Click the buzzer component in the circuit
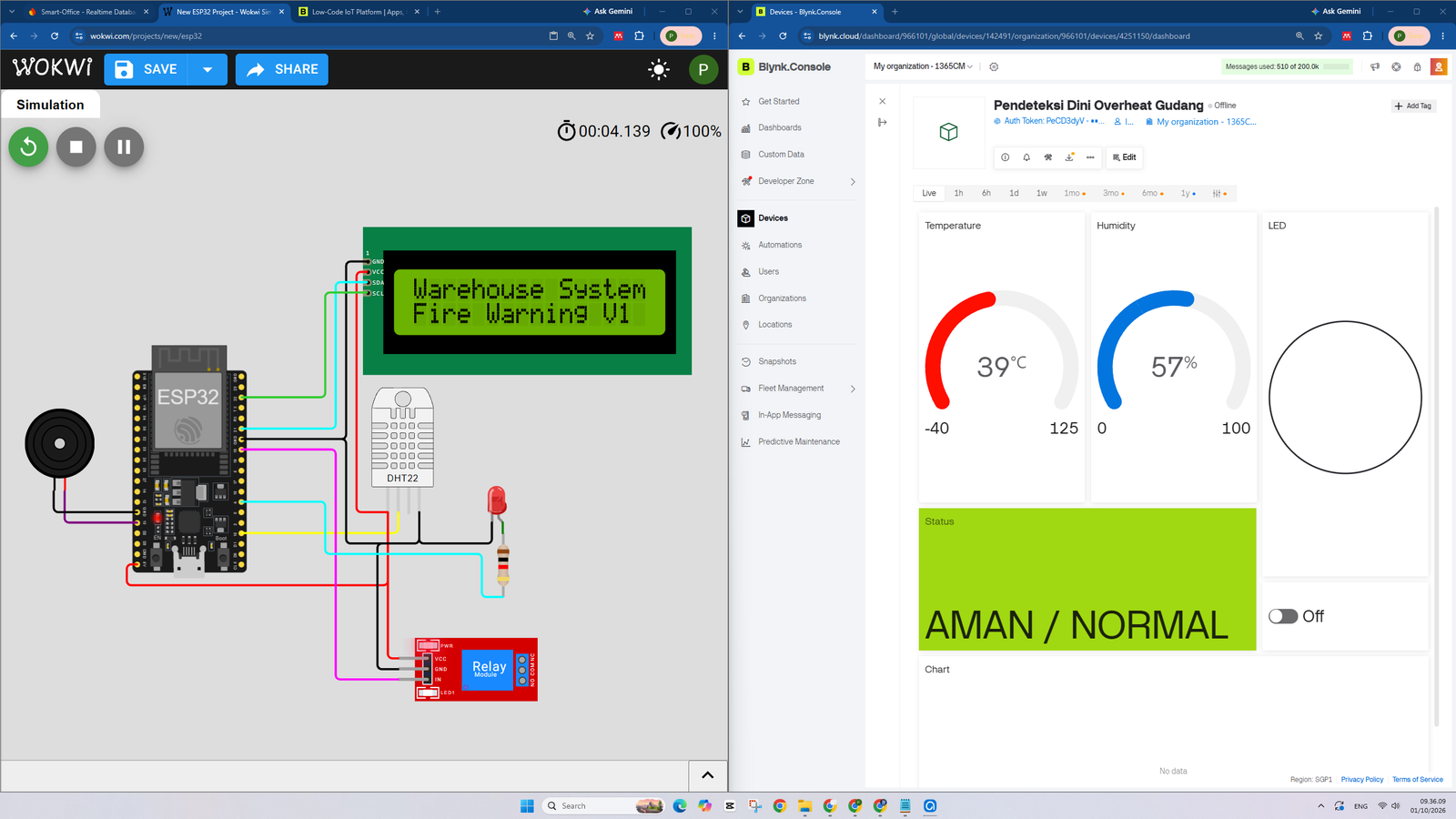Image resolution: width=1456 pixels, height=819 pixels. pyautogui.click(x=59, y=443)
